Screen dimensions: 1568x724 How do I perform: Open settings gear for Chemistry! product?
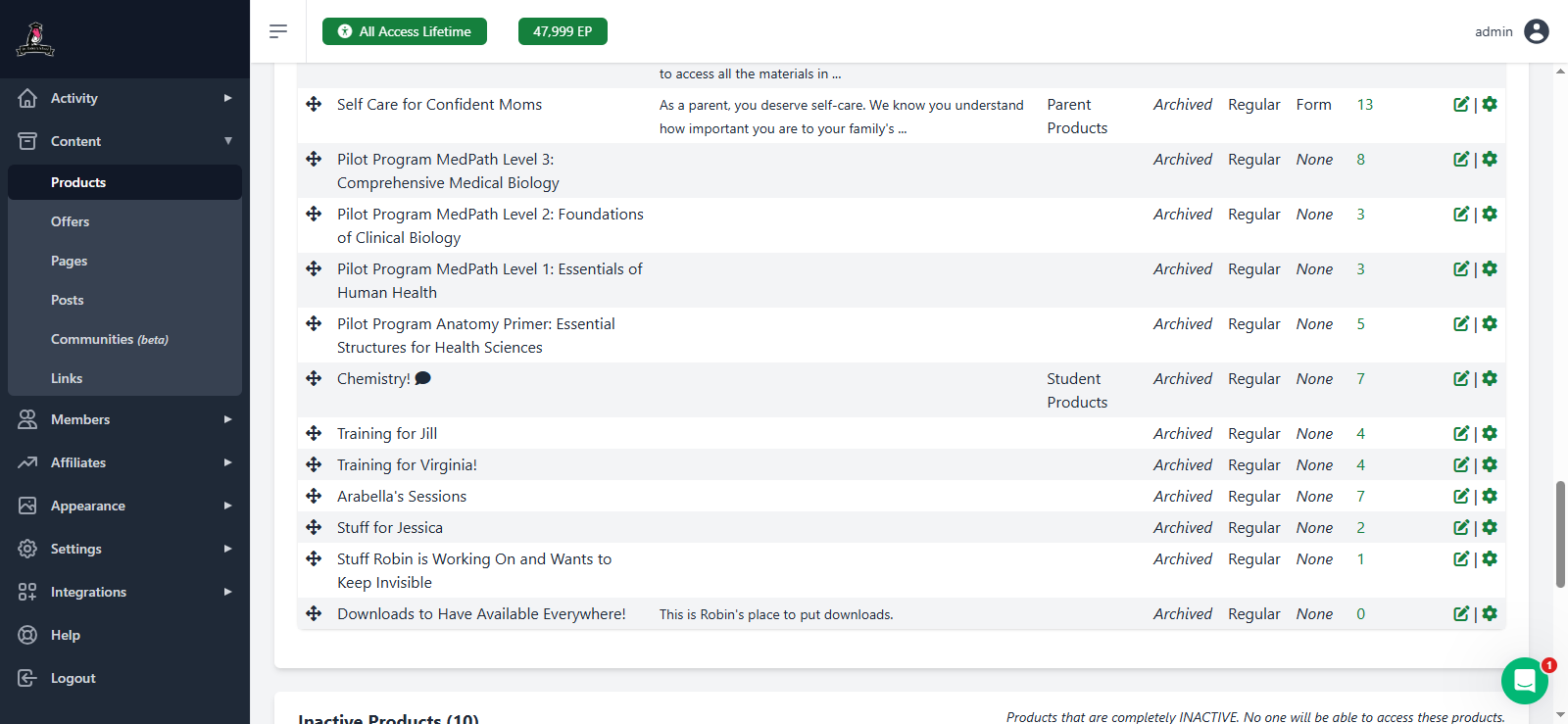pyautogui.click(x=1490, y=379)
